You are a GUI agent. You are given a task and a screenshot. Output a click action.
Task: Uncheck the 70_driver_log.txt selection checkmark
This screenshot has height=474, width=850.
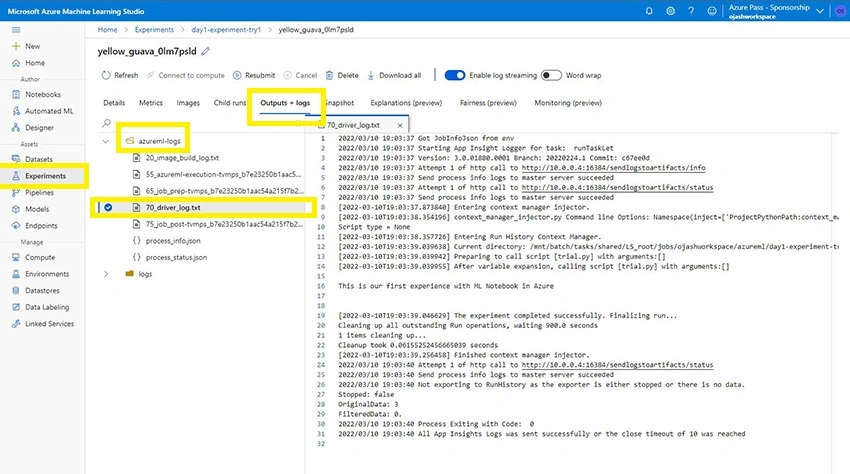coord(108,207)
